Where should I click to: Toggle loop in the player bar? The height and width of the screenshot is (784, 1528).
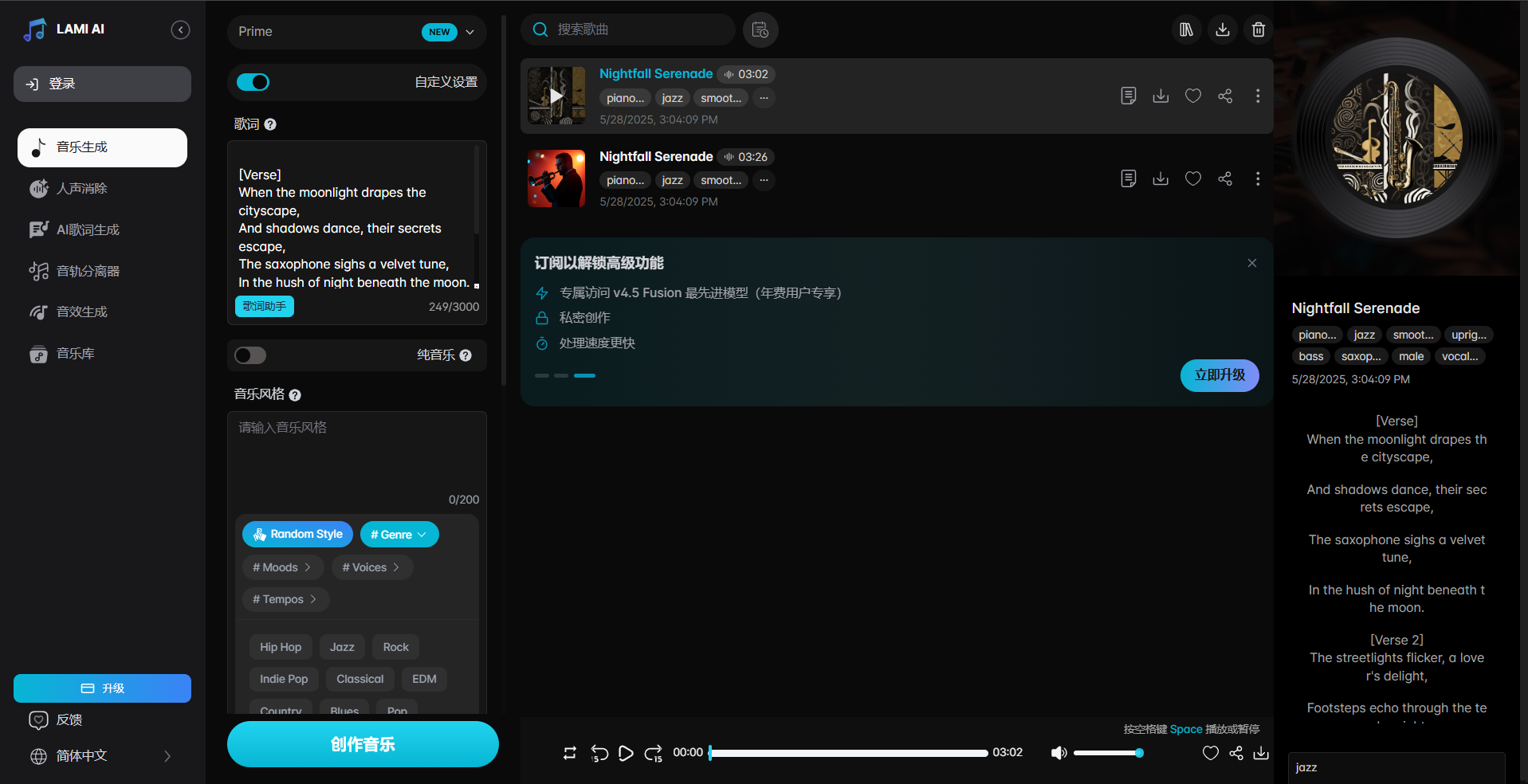(569, 753)
